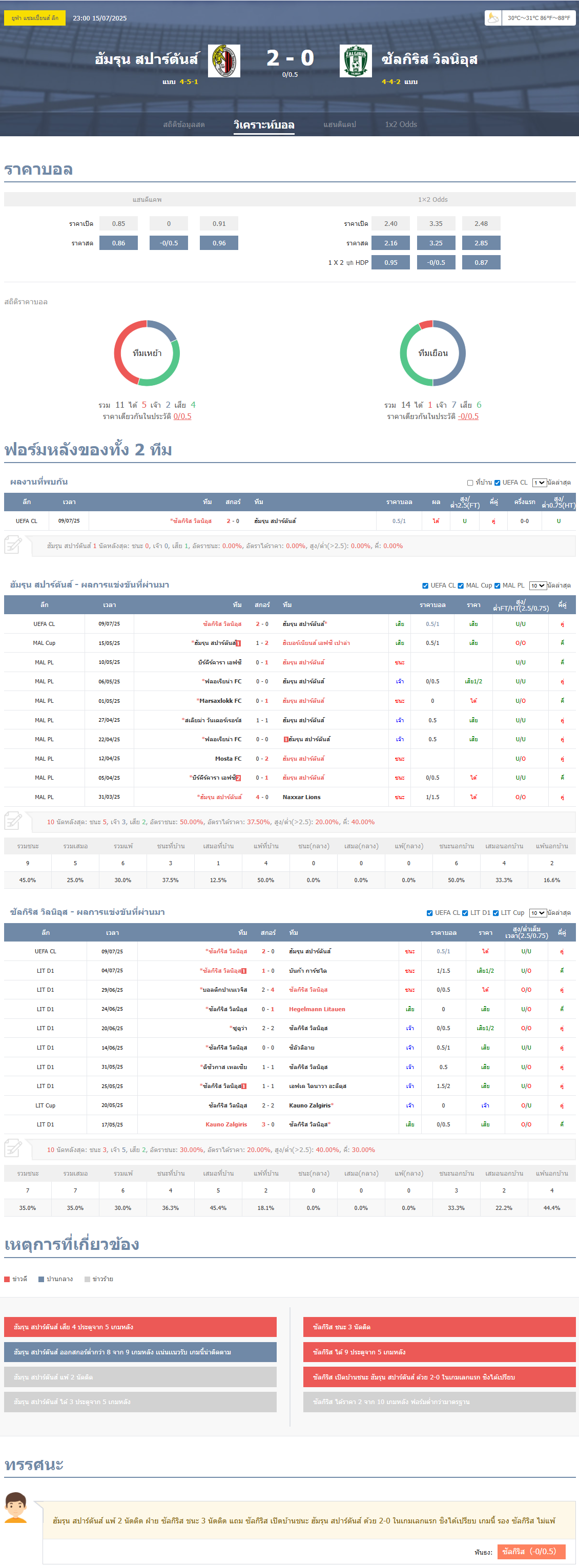Click the blue ปานกลาง legend swatch
579x1568 pixels.
(42, 1279)
